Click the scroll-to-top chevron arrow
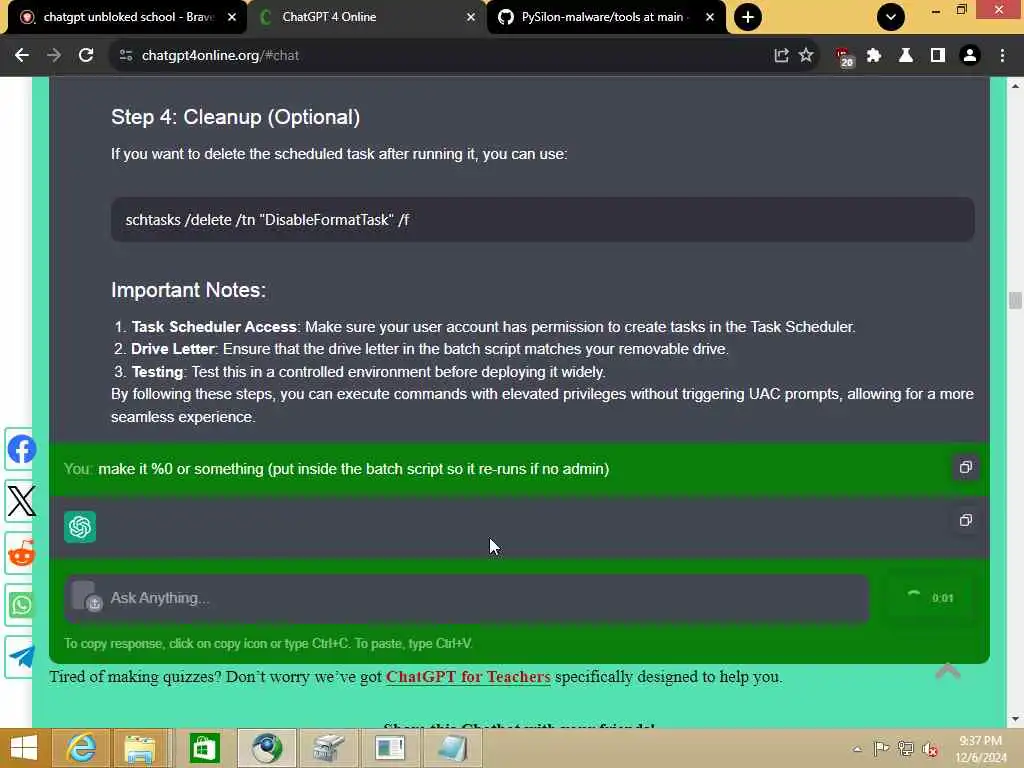This screenshot has width=1024, height=768. pyautogui.click(x=948, y=672)
